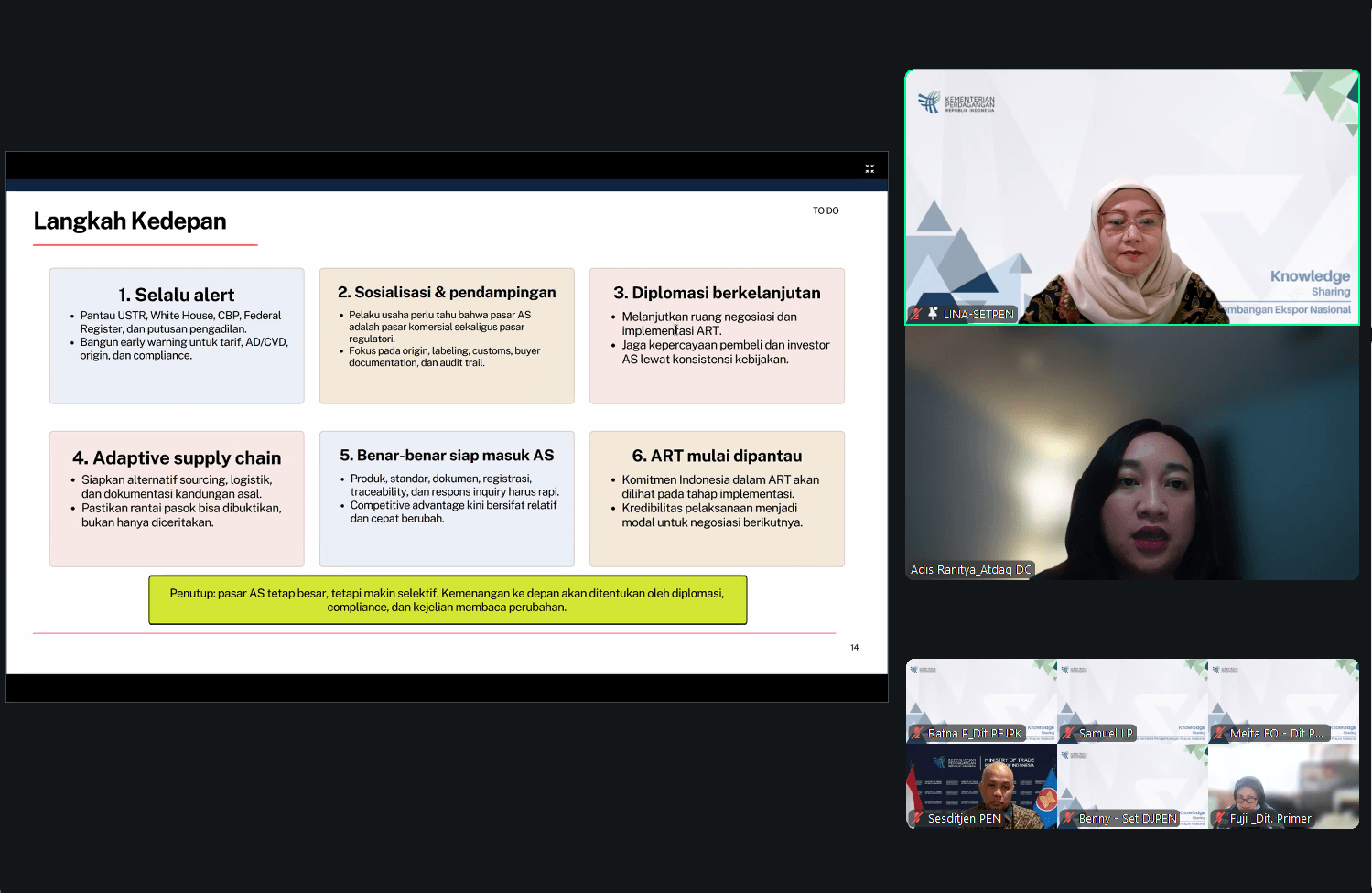Click the yellow-green Penutup summary box
The height and width of the screenshot is (893, 1372).
pos(448,600)
